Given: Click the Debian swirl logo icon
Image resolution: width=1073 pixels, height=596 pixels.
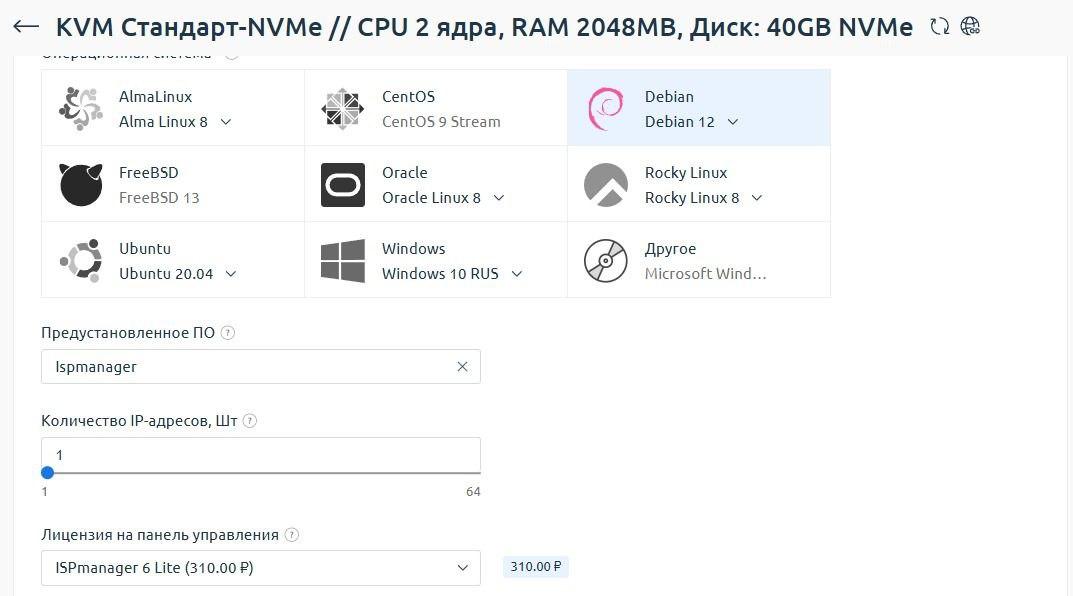Looking at the screenshot, I should [x=606, y=108].
